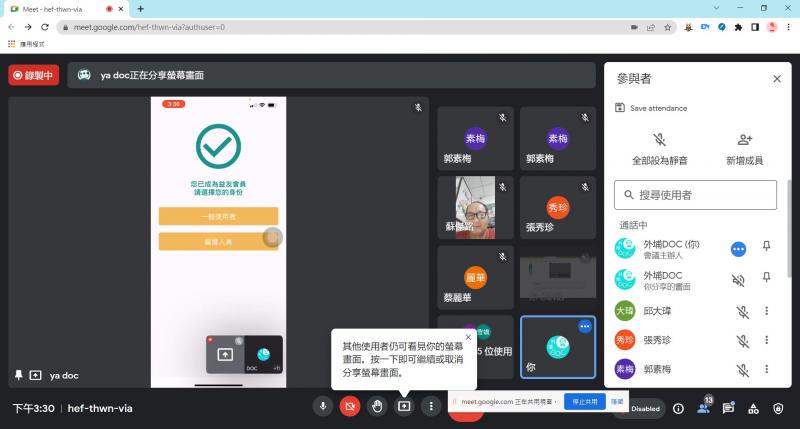The image size is (800, 429).
Task: Close the participants panel
Action: click(777, 79)
